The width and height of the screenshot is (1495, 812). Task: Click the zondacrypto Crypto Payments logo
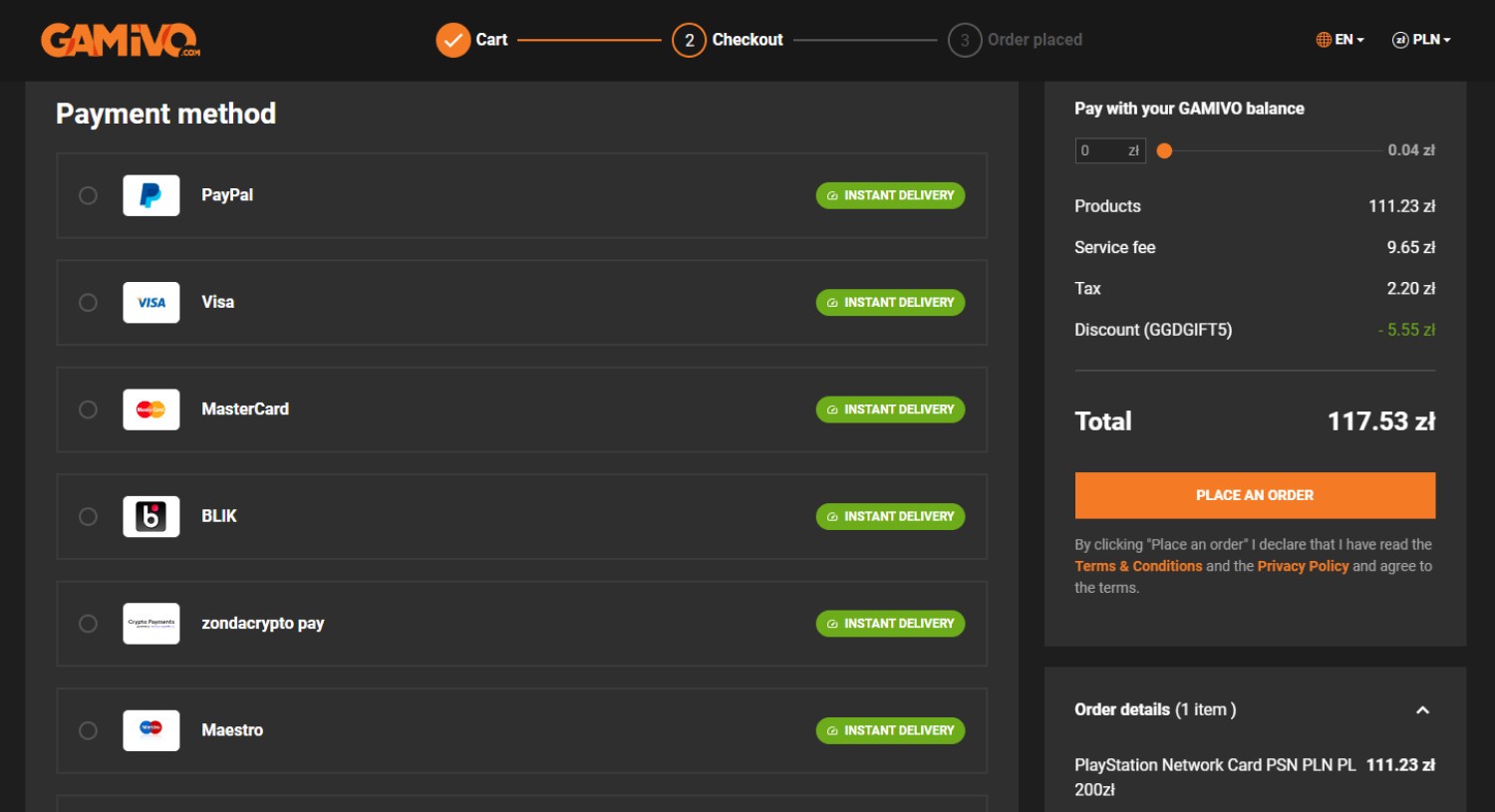[151, 624]
